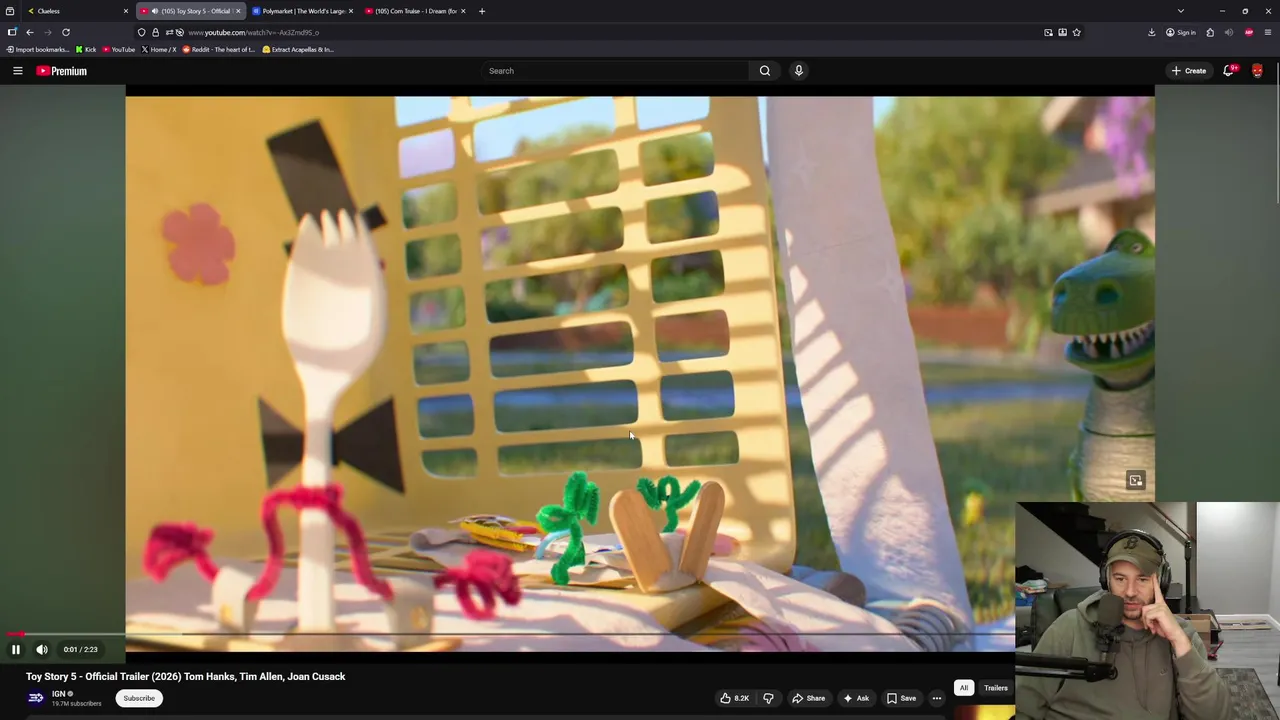Dislike the video with thumbs down

pos(768,698)
